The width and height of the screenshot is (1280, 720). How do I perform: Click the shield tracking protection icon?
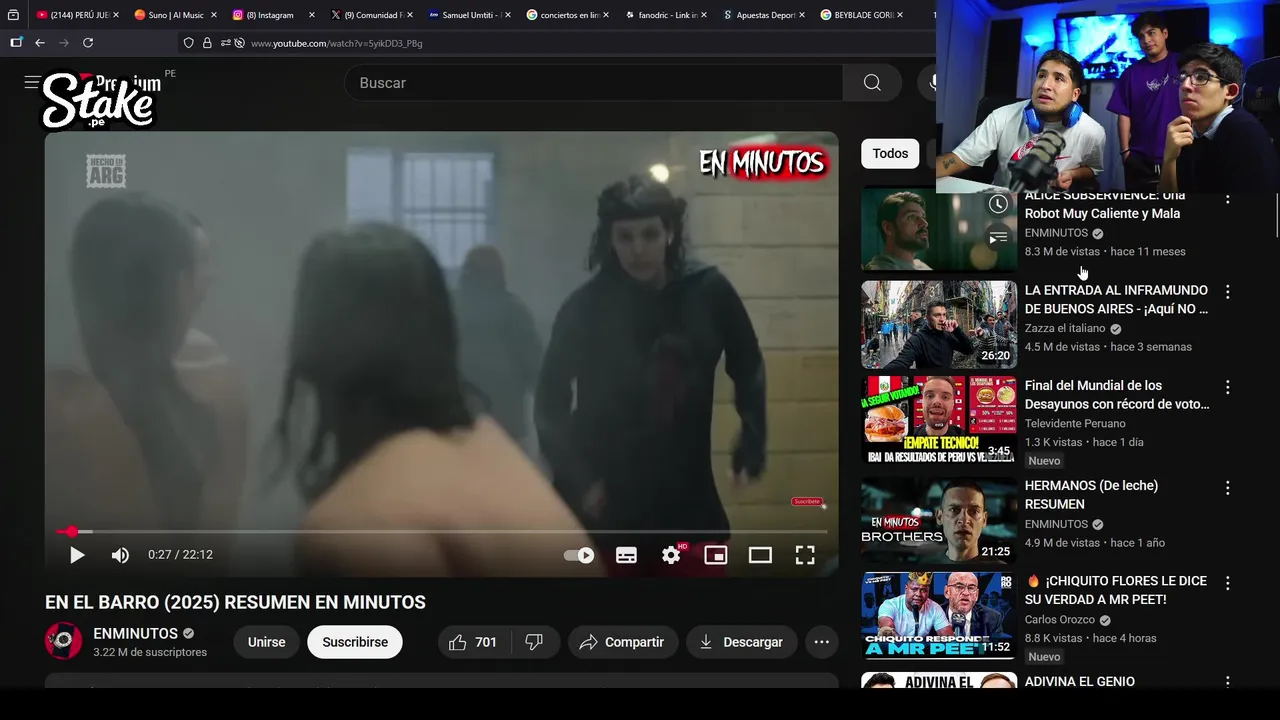(188, 43)
